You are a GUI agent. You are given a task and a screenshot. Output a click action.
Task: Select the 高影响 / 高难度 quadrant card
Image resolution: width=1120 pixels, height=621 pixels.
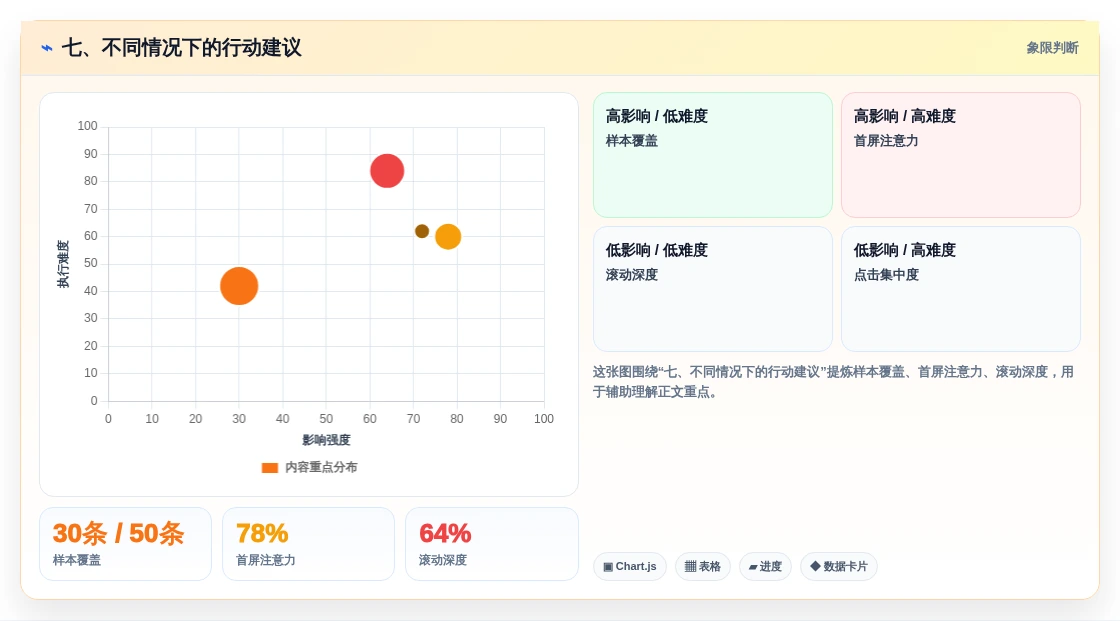(x=961, y=155)
